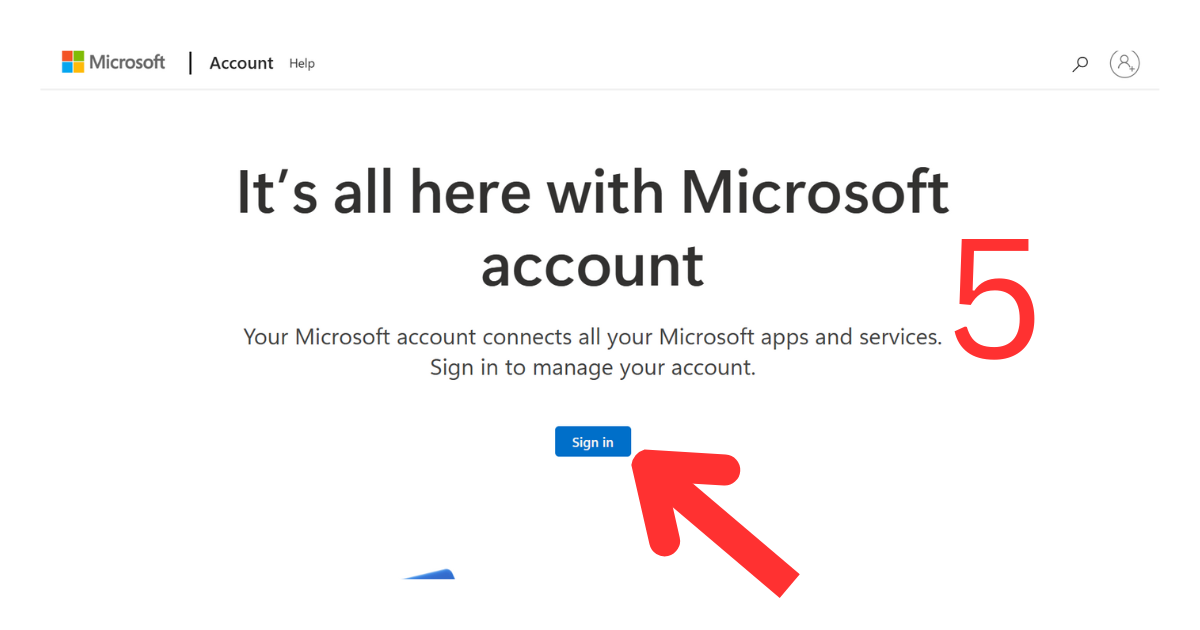Click the red number 5 annotation
1200x630 pixels.
[993, 296]
